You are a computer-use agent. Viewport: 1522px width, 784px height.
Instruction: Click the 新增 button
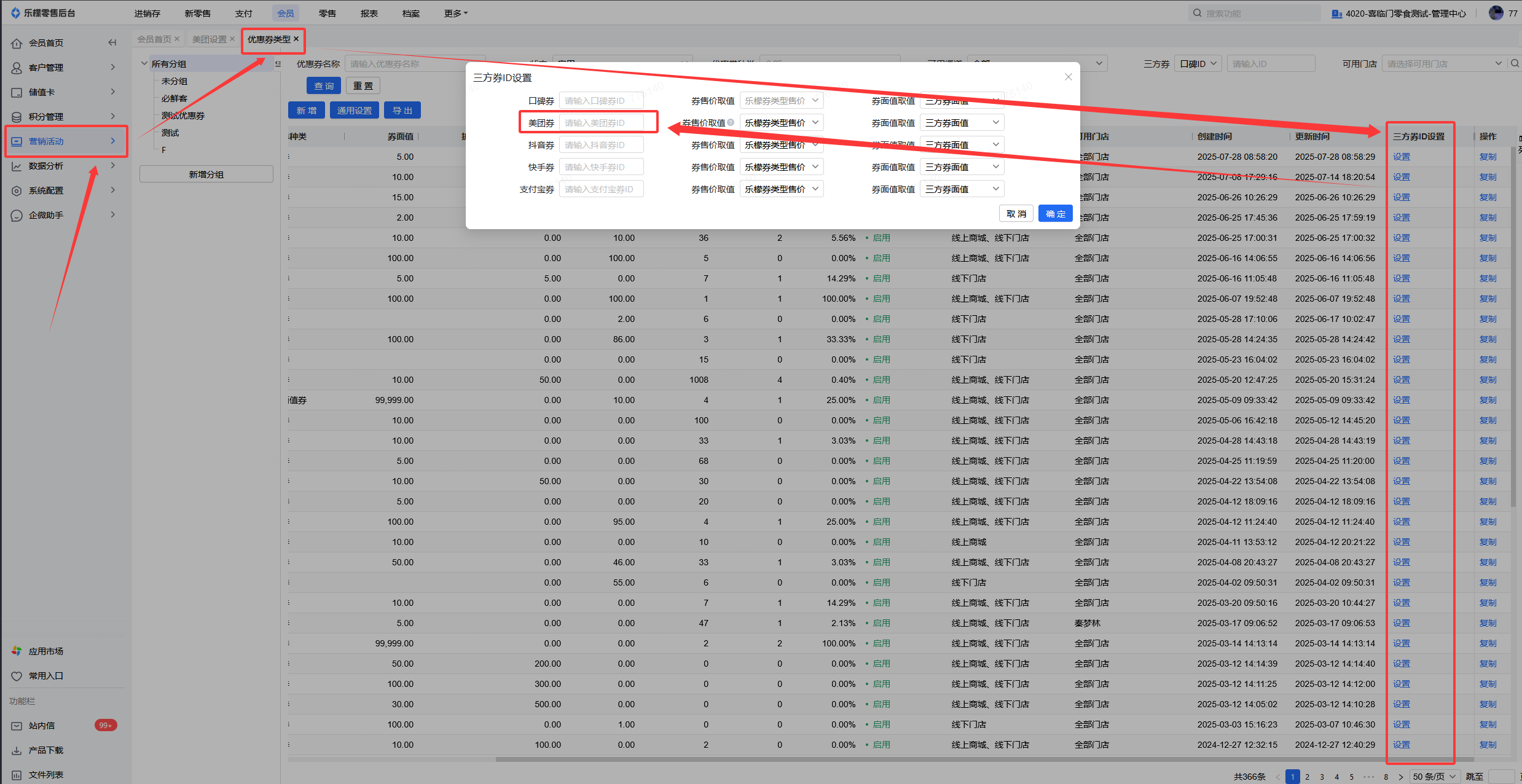[x=307, y=110]
